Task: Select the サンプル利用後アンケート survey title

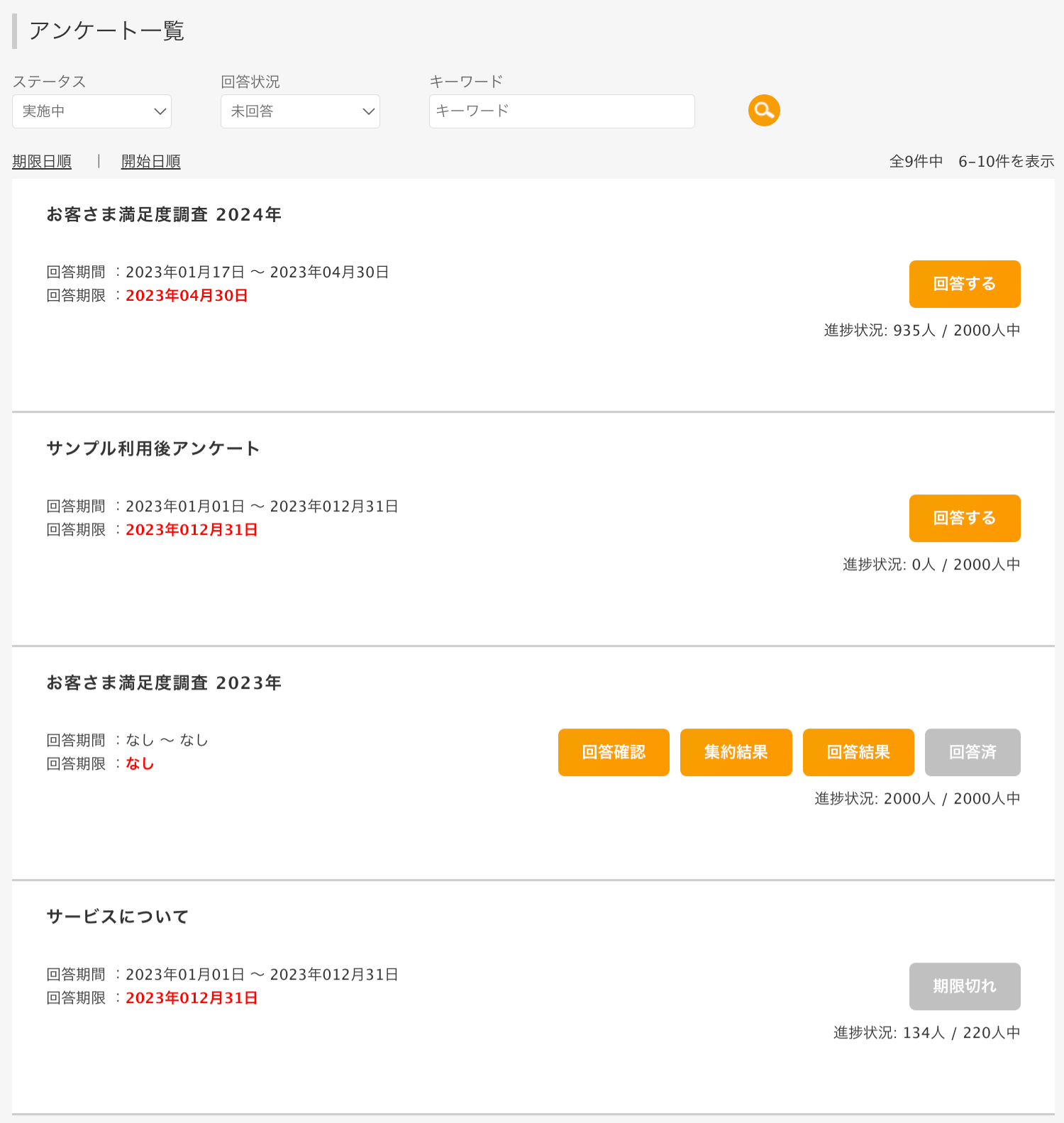Action: [153, 449]
